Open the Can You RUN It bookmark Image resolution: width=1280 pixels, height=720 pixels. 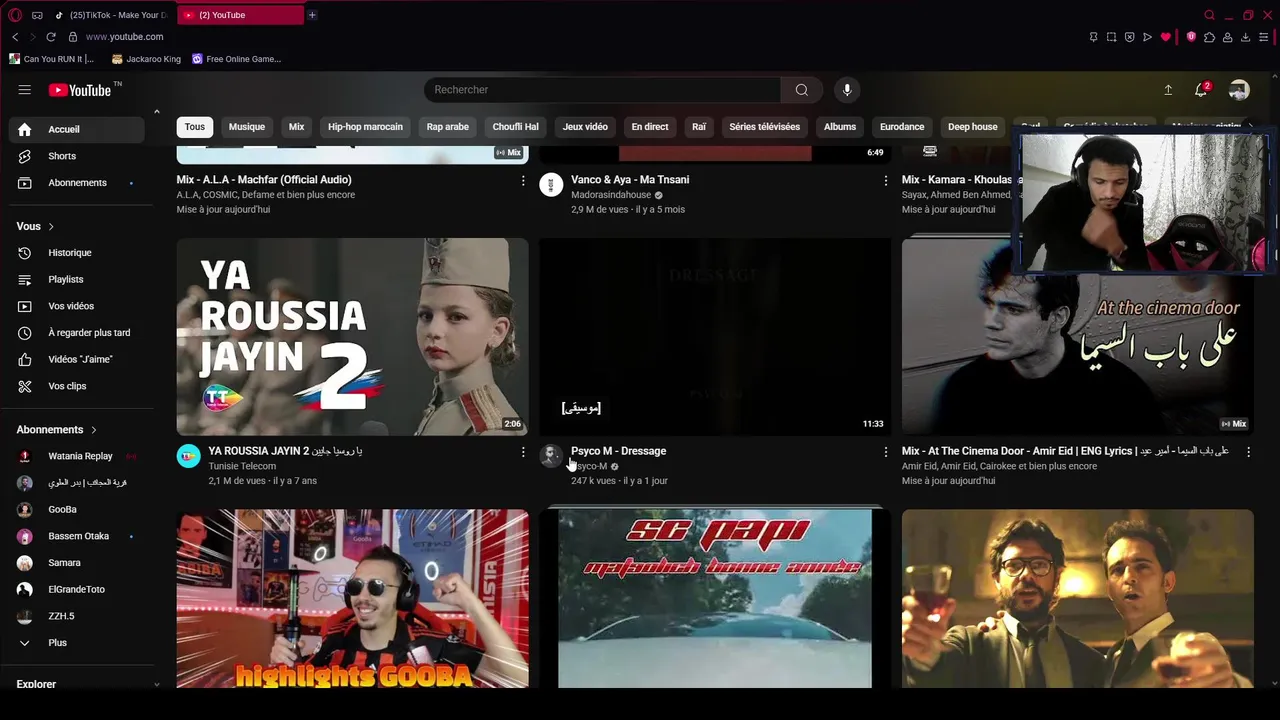51,59
